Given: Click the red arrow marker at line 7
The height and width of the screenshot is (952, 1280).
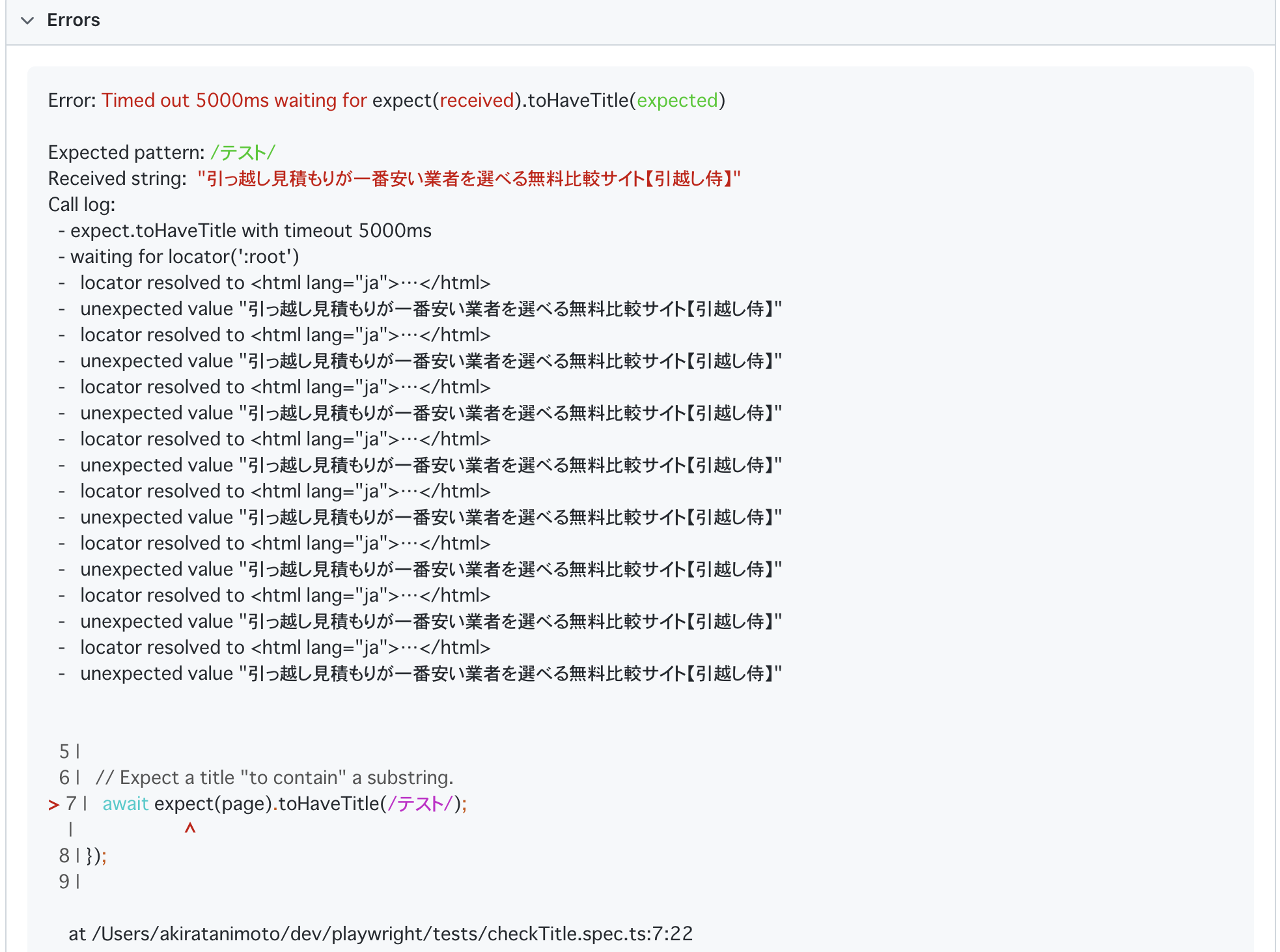Looking at the screenshot, I should point(54,805).
